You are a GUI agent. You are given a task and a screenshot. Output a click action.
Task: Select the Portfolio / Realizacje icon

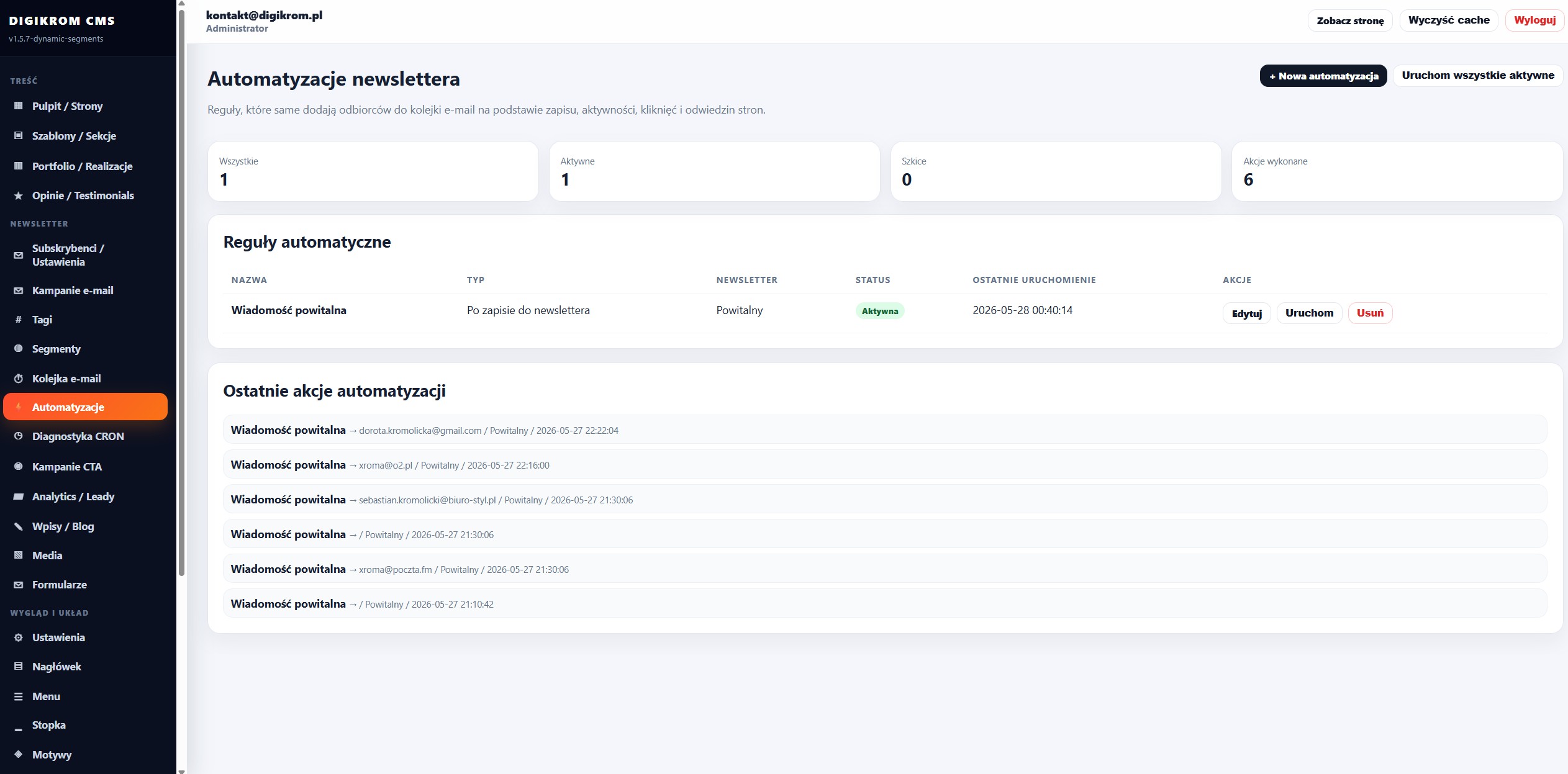pos(19,166)
